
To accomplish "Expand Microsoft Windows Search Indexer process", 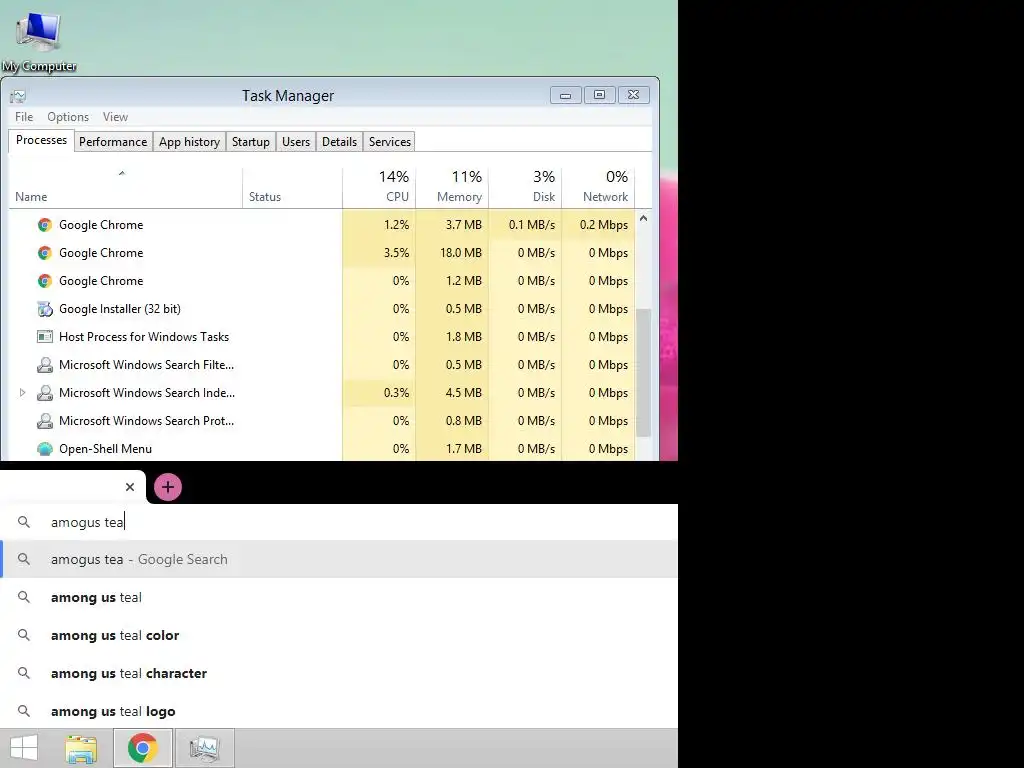I will tap(22, 393).
